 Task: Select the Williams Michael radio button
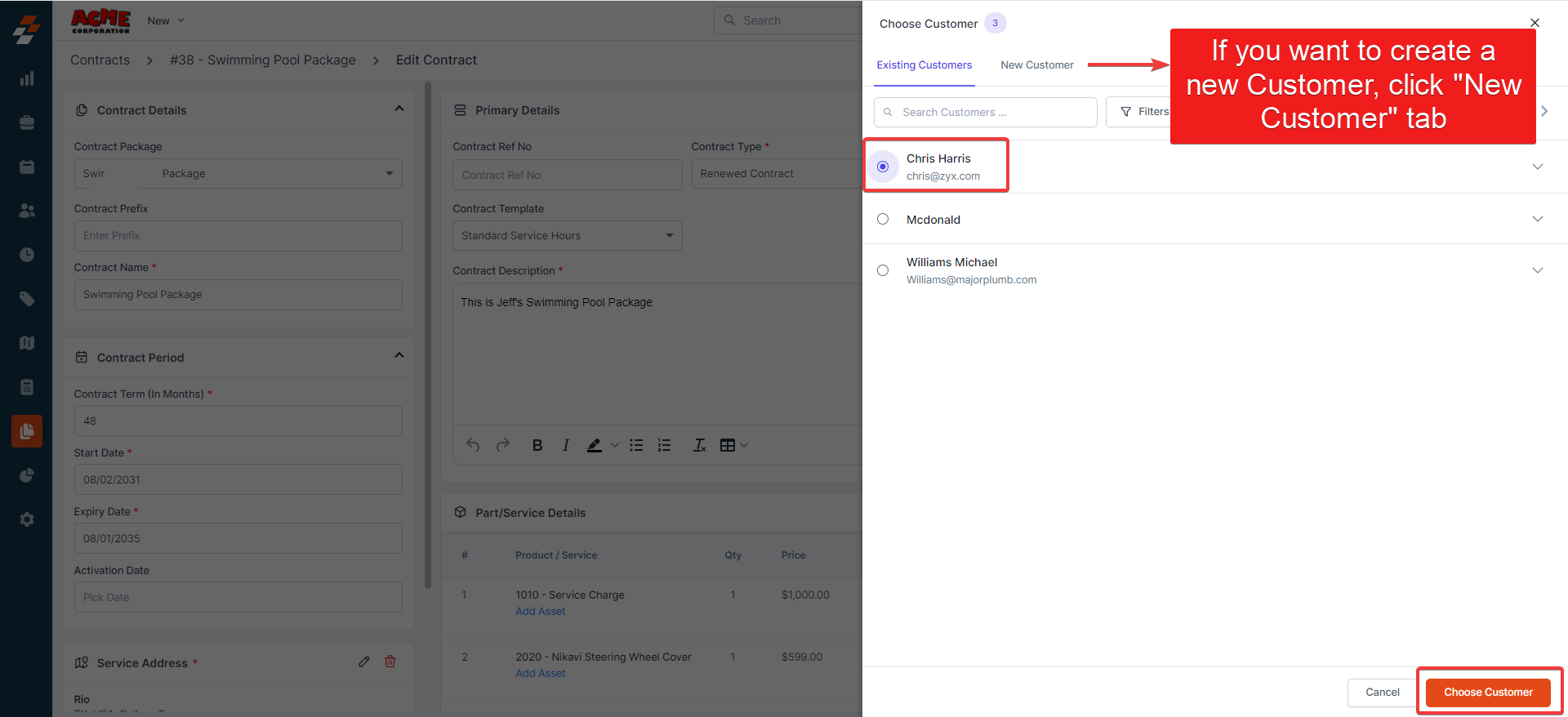pyautogui.click(x=883, y=270)
